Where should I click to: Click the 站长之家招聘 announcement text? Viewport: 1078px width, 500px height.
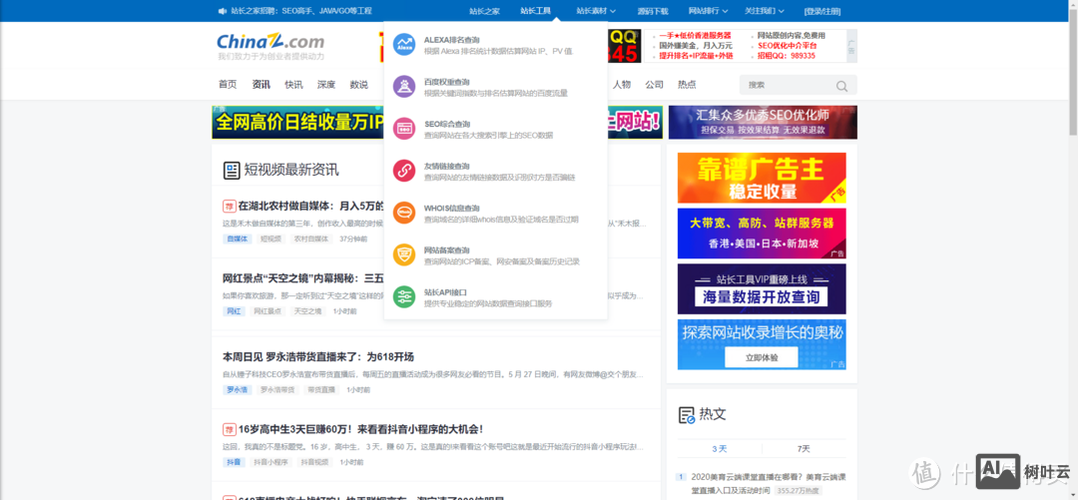pyautogui.click(x=301, y=11)
